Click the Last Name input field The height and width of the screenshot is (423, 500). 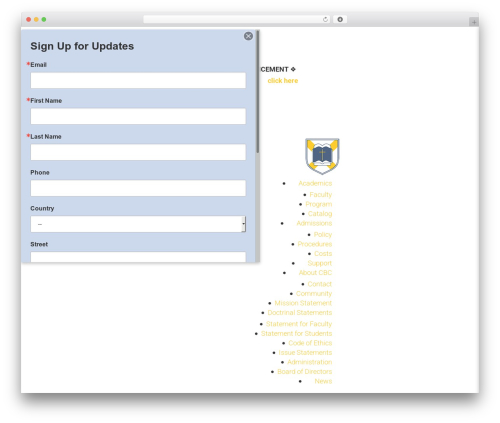pyautogui.click(x=138, y=152)
